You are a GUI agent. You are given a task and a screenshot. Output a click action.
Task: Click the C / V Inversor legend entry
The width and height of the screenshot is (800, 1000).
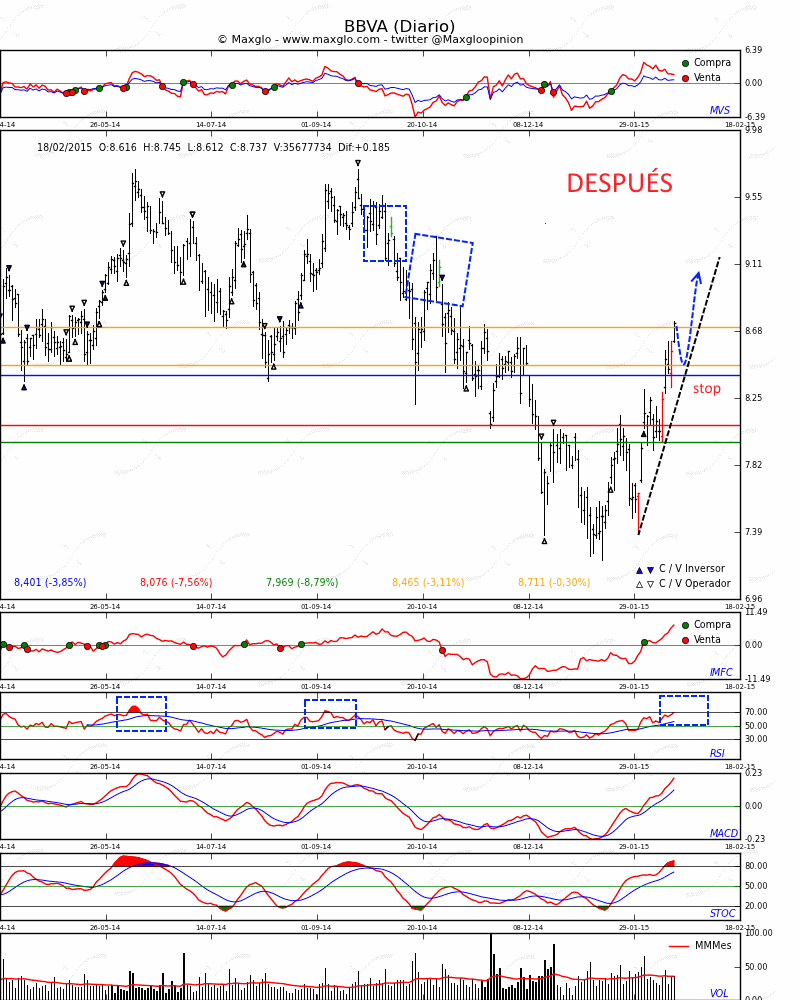point(692,569)
